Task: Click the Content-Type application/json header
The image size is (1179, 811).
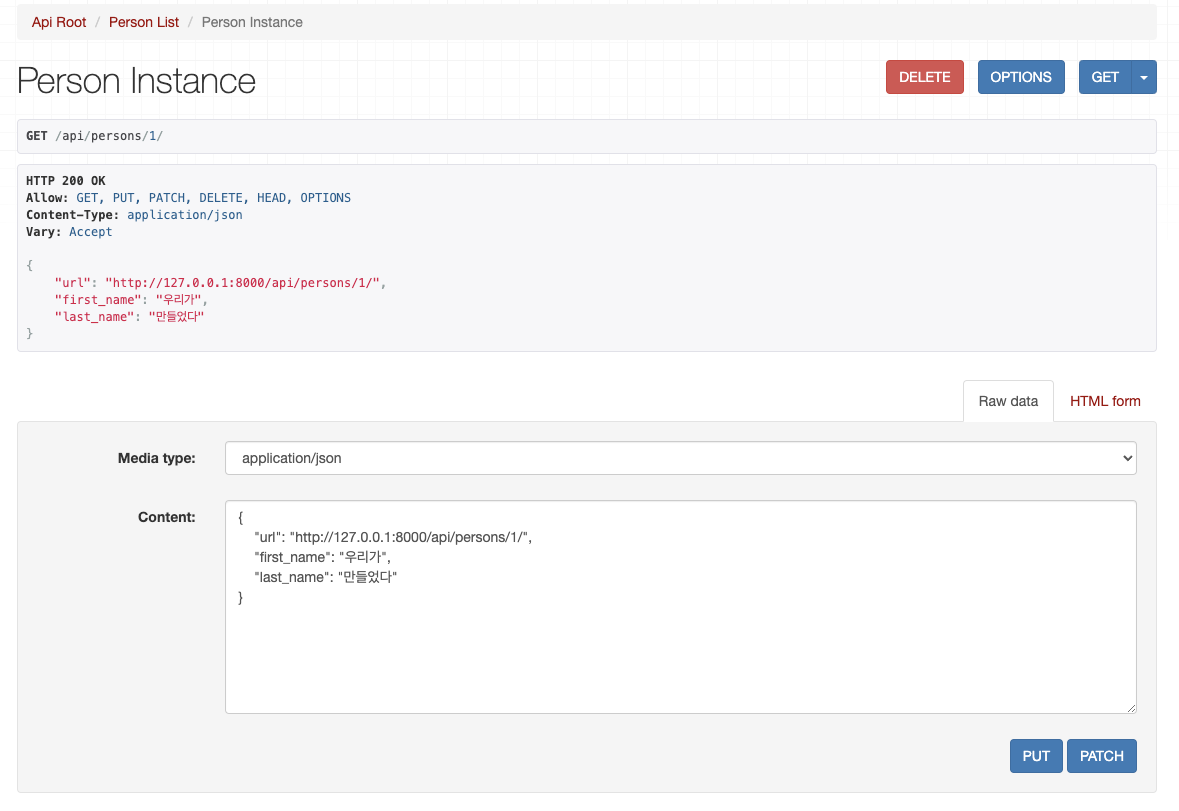Action: 134,215
